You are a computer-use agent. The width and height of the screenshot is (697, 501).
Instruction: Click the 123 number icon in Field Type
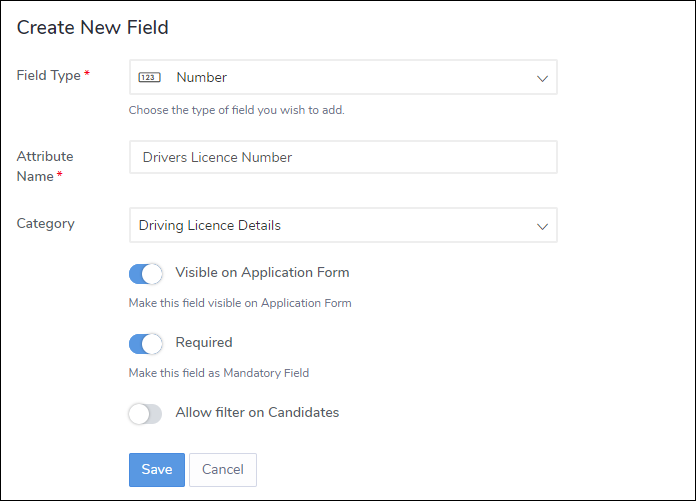coord(149,78)
